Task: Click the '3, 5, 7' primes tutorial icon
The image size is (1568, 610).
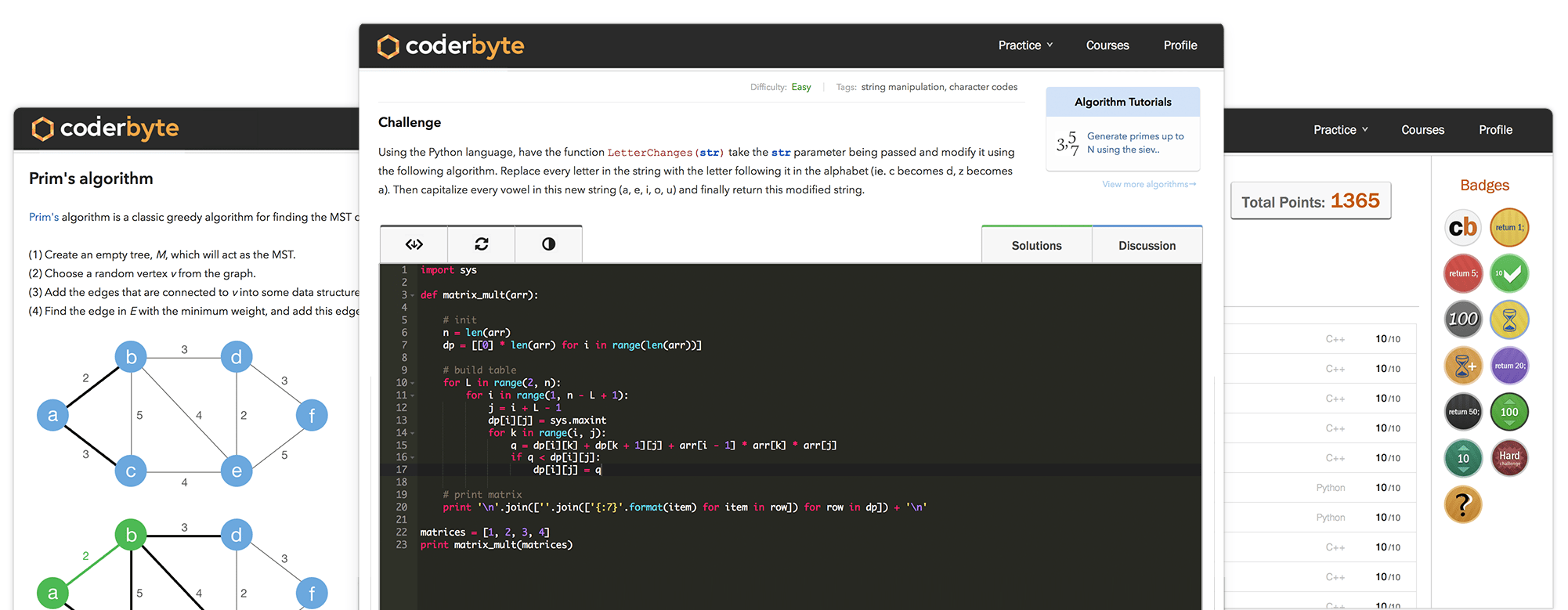Action: [x=1068, y=143]
